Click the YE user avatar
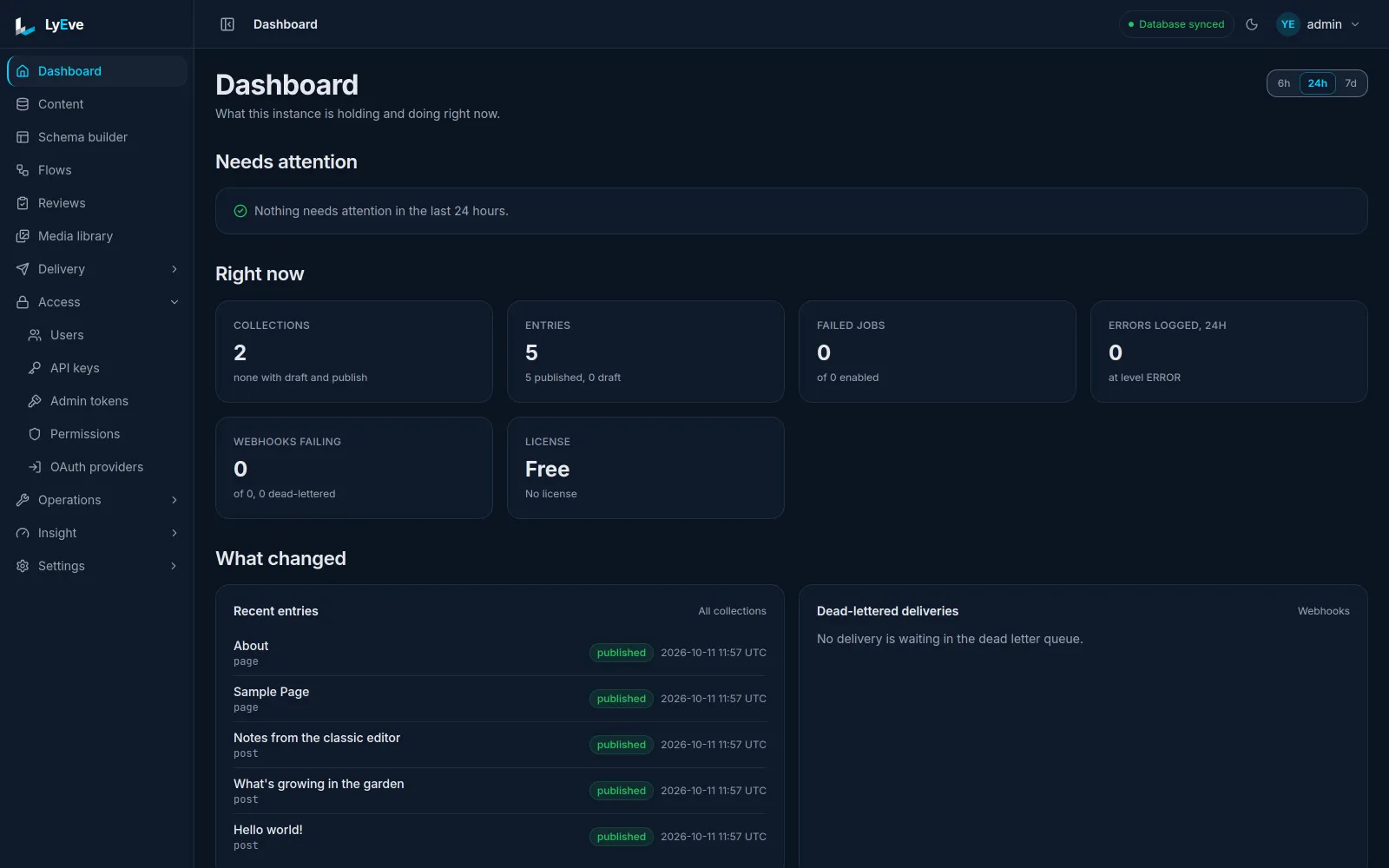 (1288, 24)
